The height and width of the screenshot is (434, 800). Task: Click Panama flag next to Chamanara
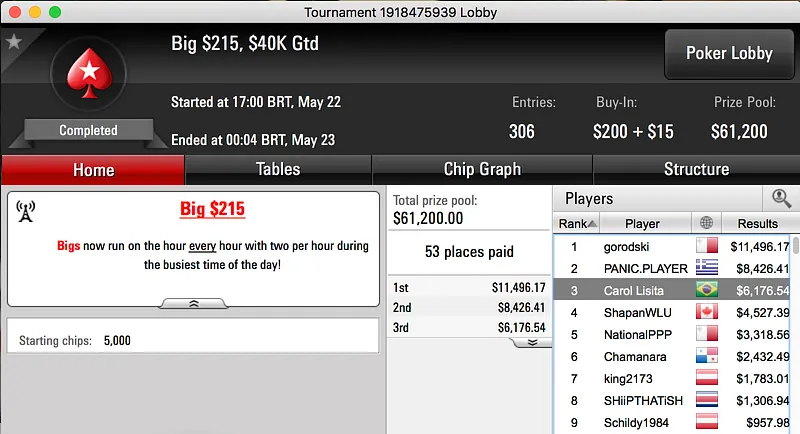point(707,357)
